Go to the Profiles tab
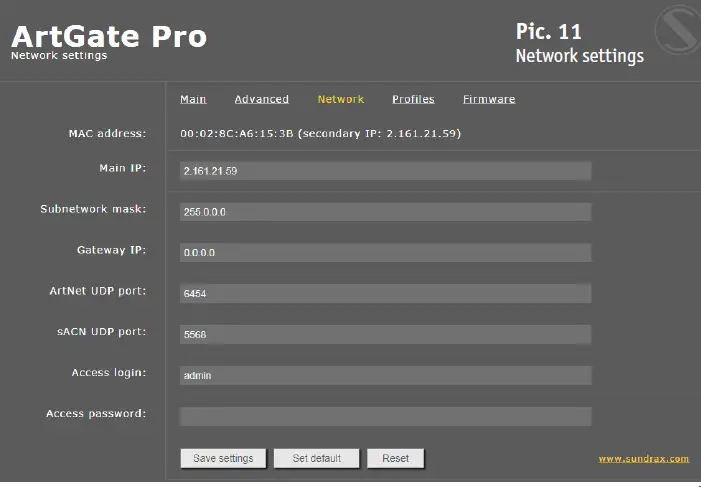The image size is (701, 487). (413, 99)
